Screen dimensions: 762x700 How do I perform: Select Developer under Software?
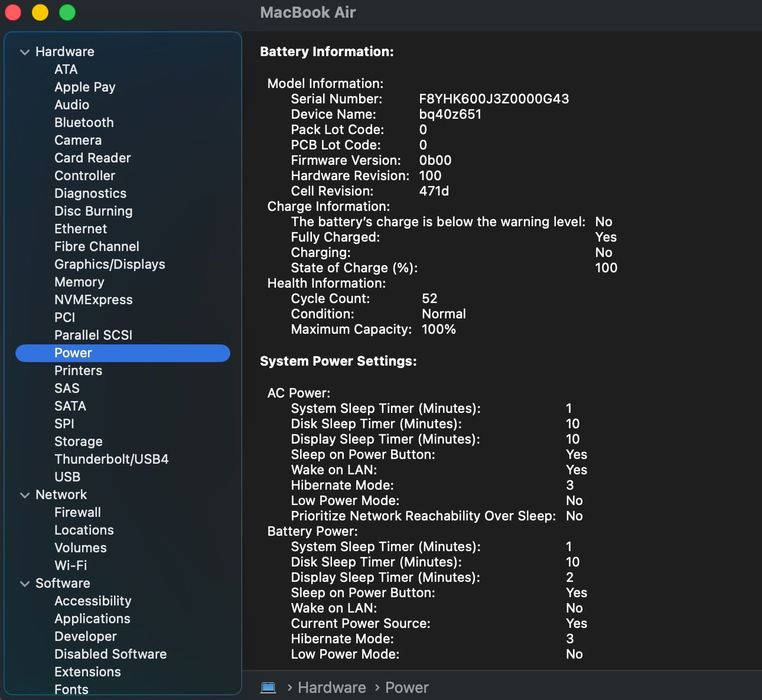click(x=86, y=637)
